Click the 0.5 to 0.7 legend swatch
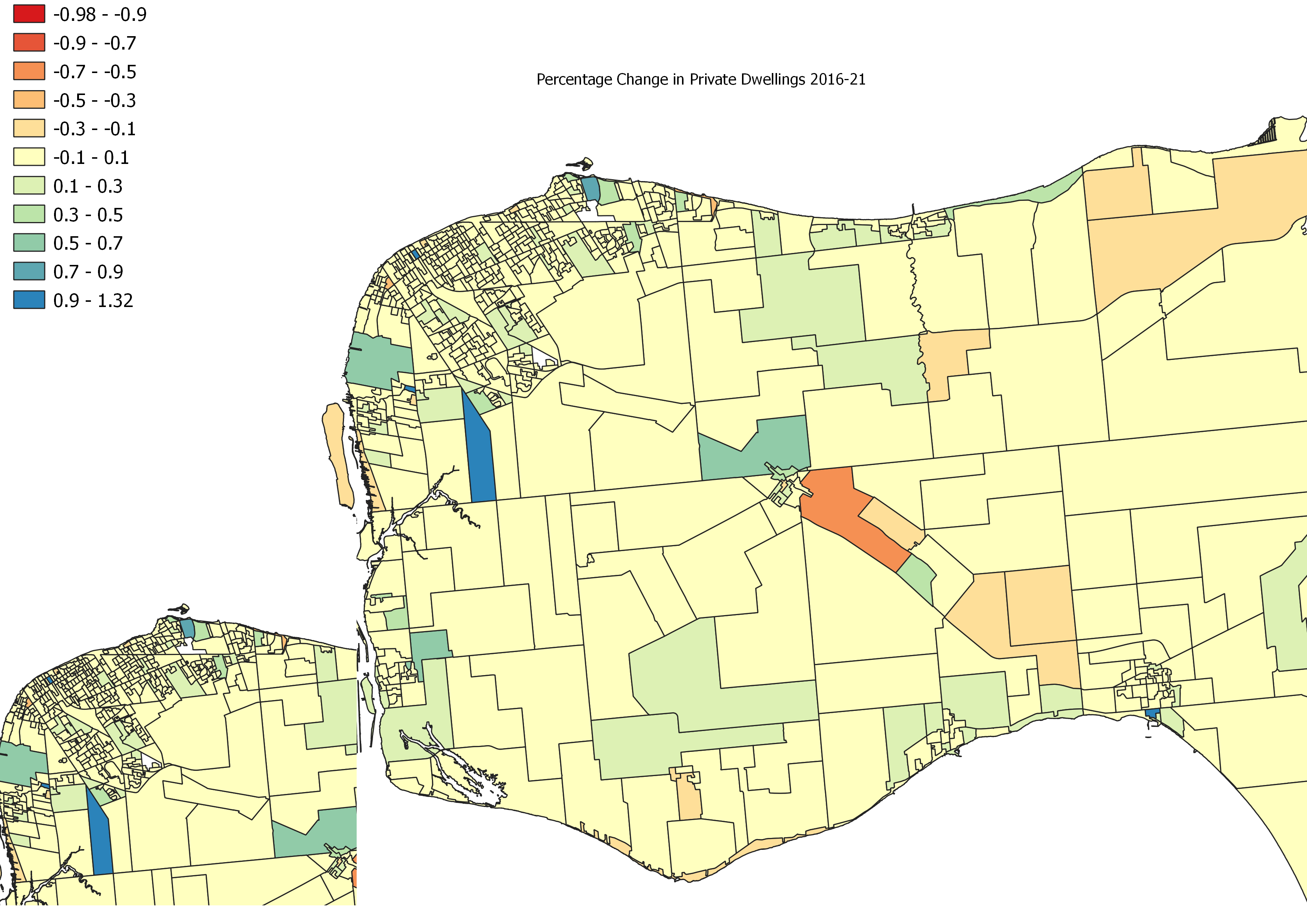Image resolution: width=1307 pixels, height=924 pixels. pos(29,243)
